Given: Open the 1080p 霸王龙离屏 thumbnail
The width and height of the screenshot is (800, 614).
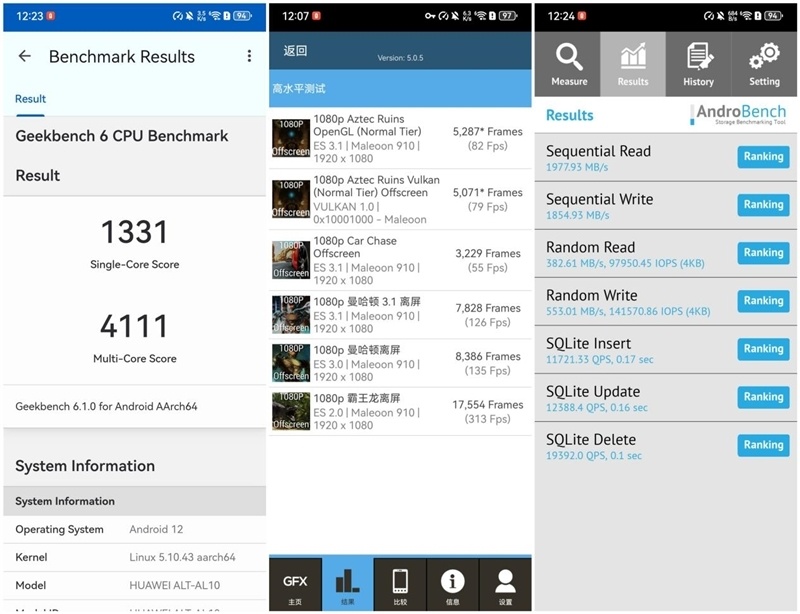Looking at the screenshot, I should (x=291, y=411).
